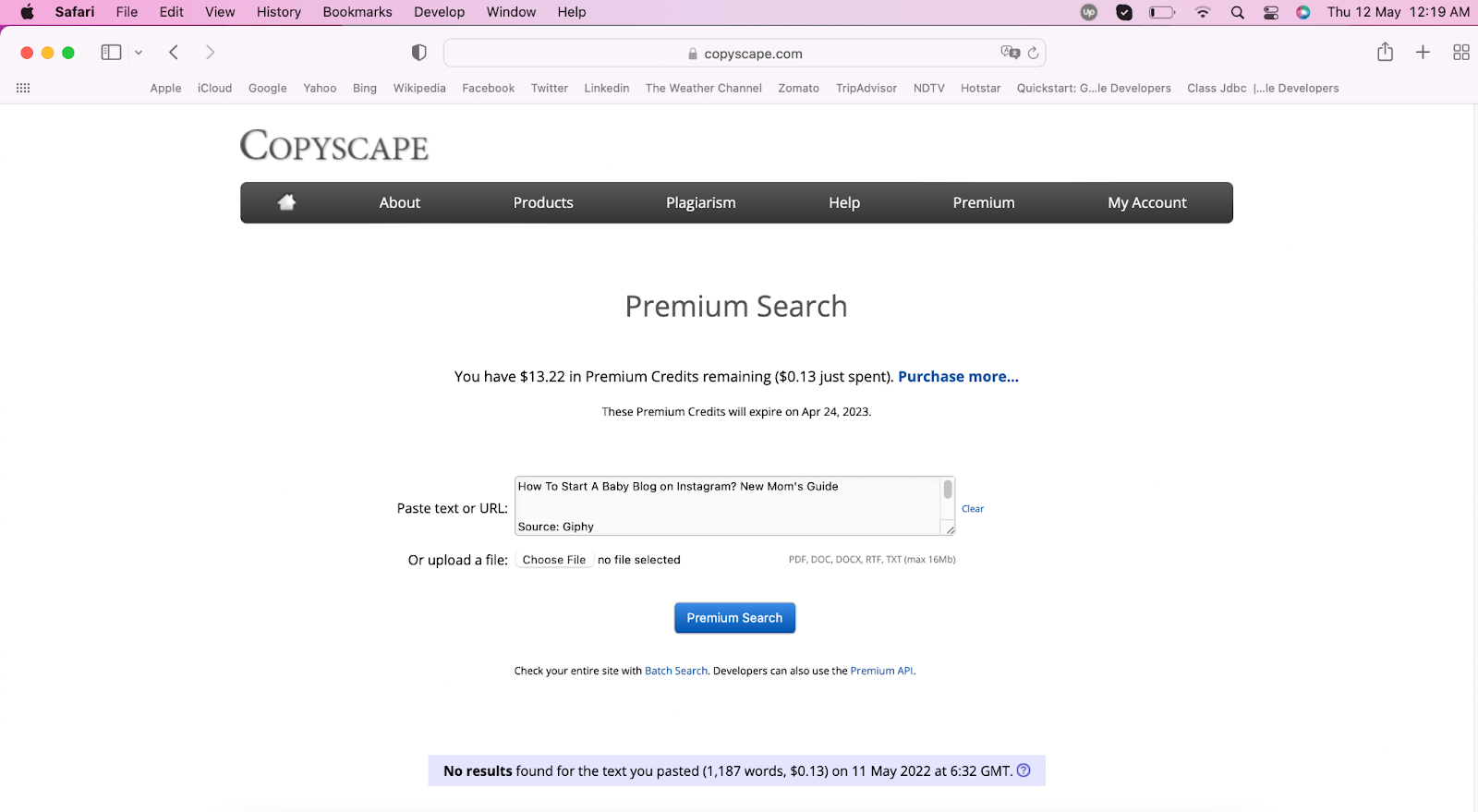Click the text box scrollbar thumb
This screenshot has width=1478, height=812.
(x=948, y=490)
